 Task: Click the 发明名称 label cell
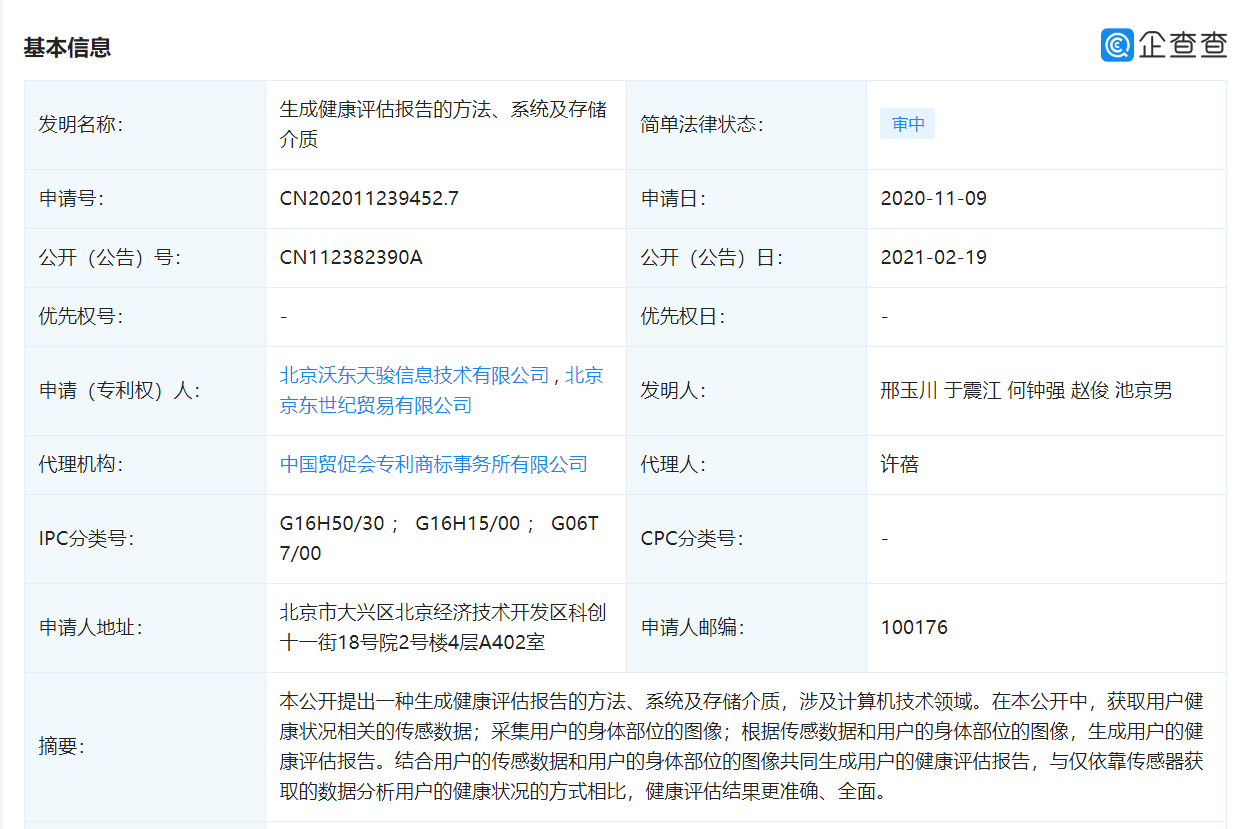pos(145,125)
